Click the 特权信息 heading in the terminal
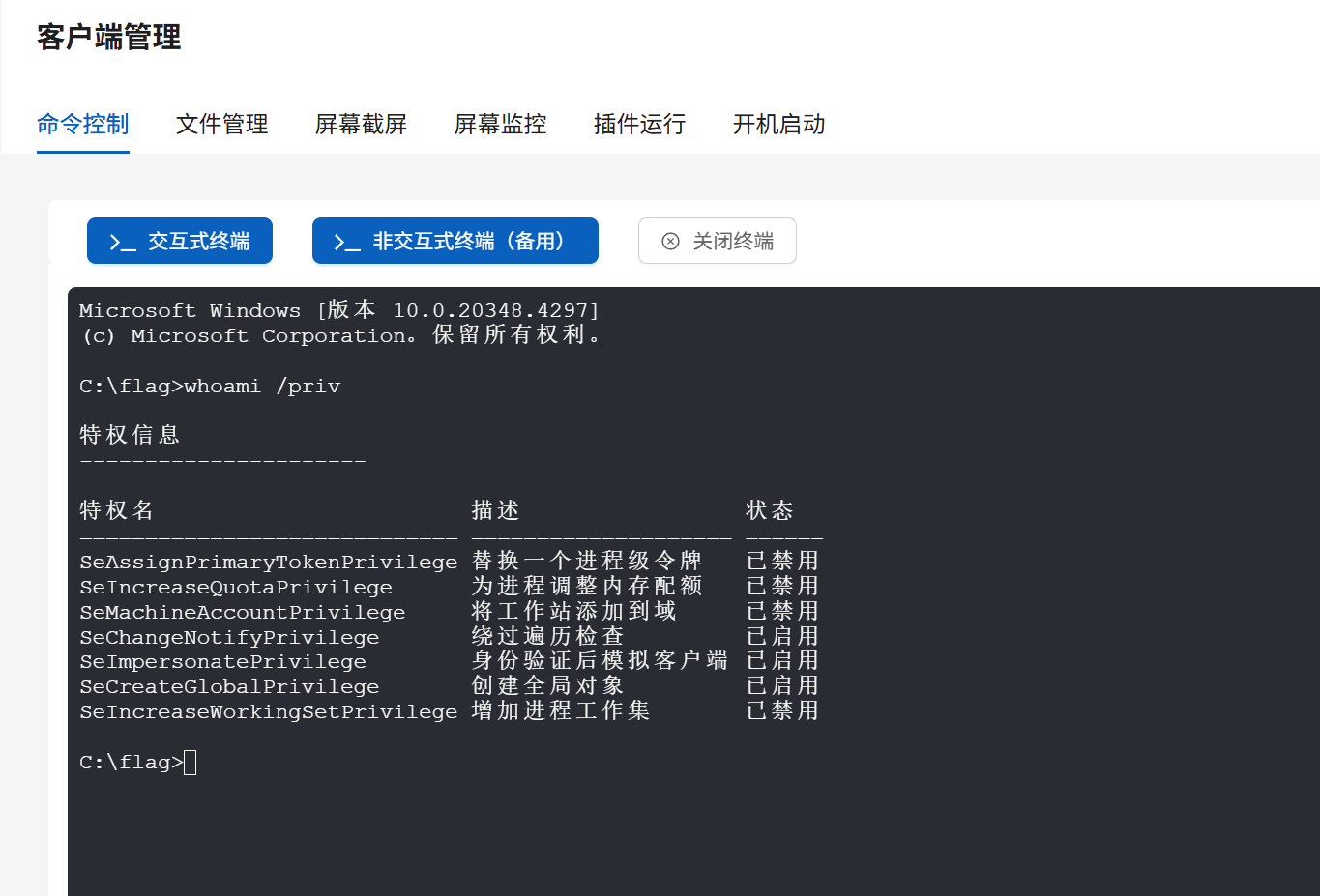The image size is (1320, 896). click(130, 435)
